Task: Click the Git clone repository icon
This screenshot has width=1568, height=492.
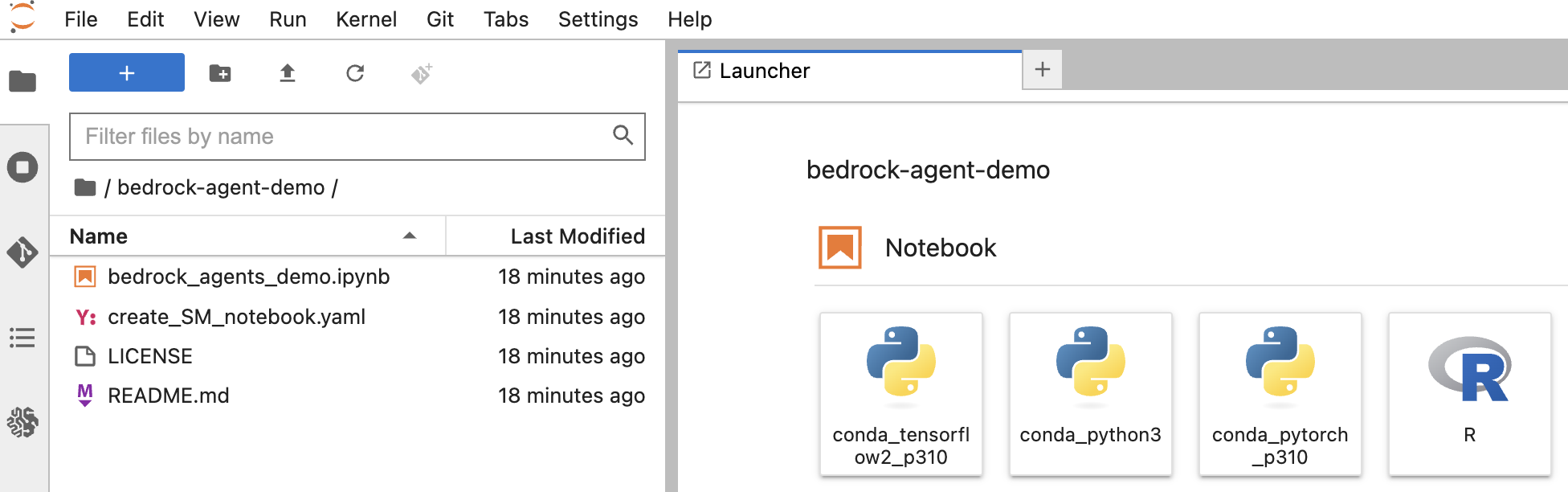Action: point(422,73)
